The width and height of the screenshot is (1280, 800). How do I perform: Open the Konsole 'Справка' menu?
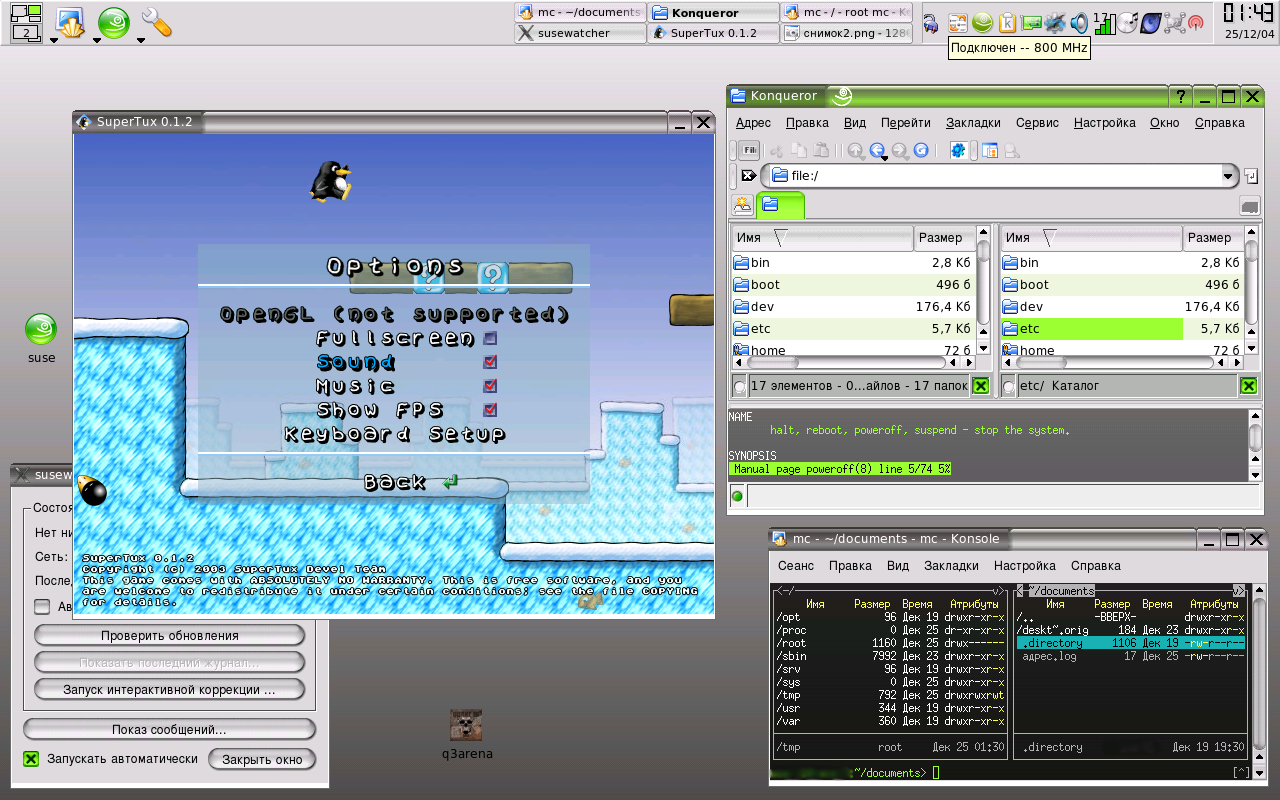point(1096,566)
